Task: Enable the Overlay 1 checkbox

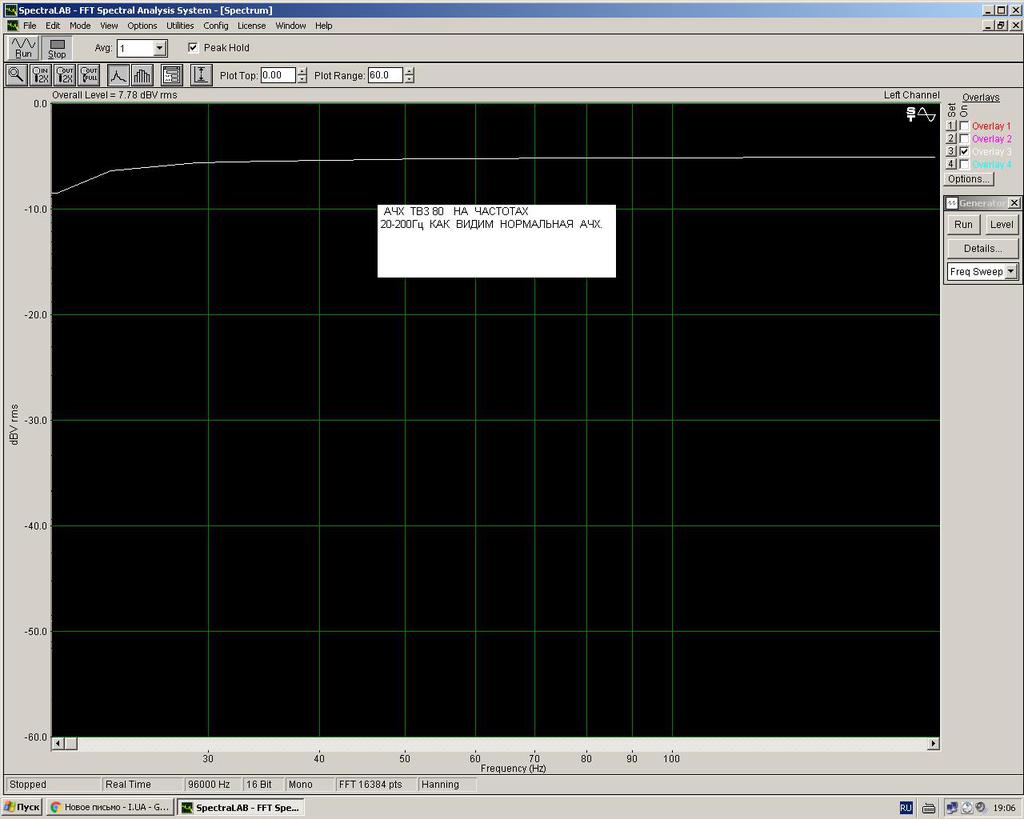Action: [x=964, y=126]
